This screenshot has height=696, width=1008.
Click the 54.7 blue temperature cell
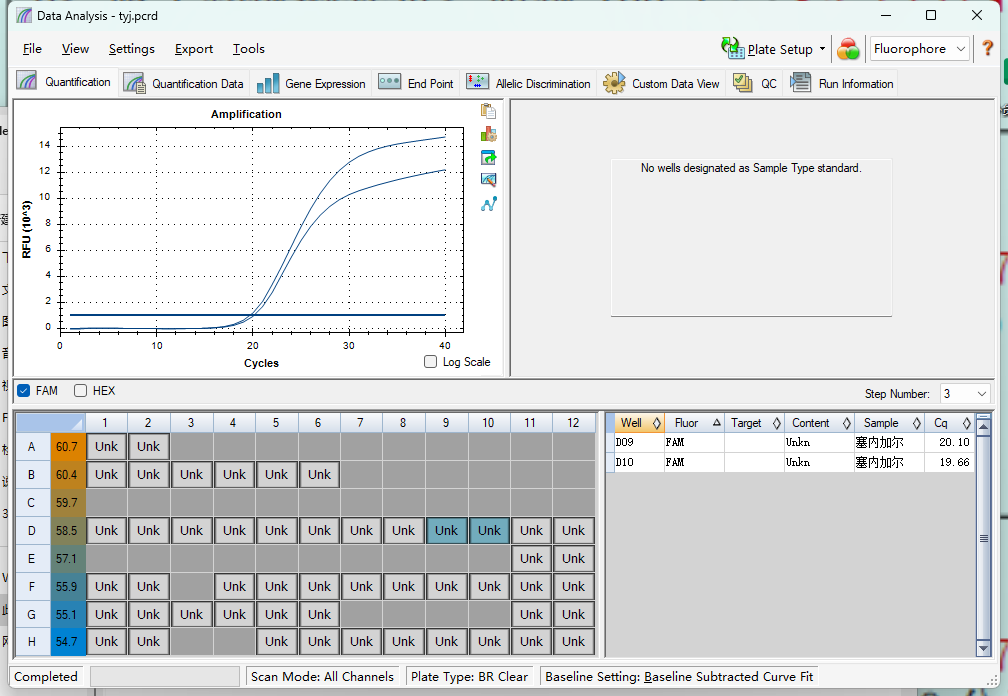(67, 642)
